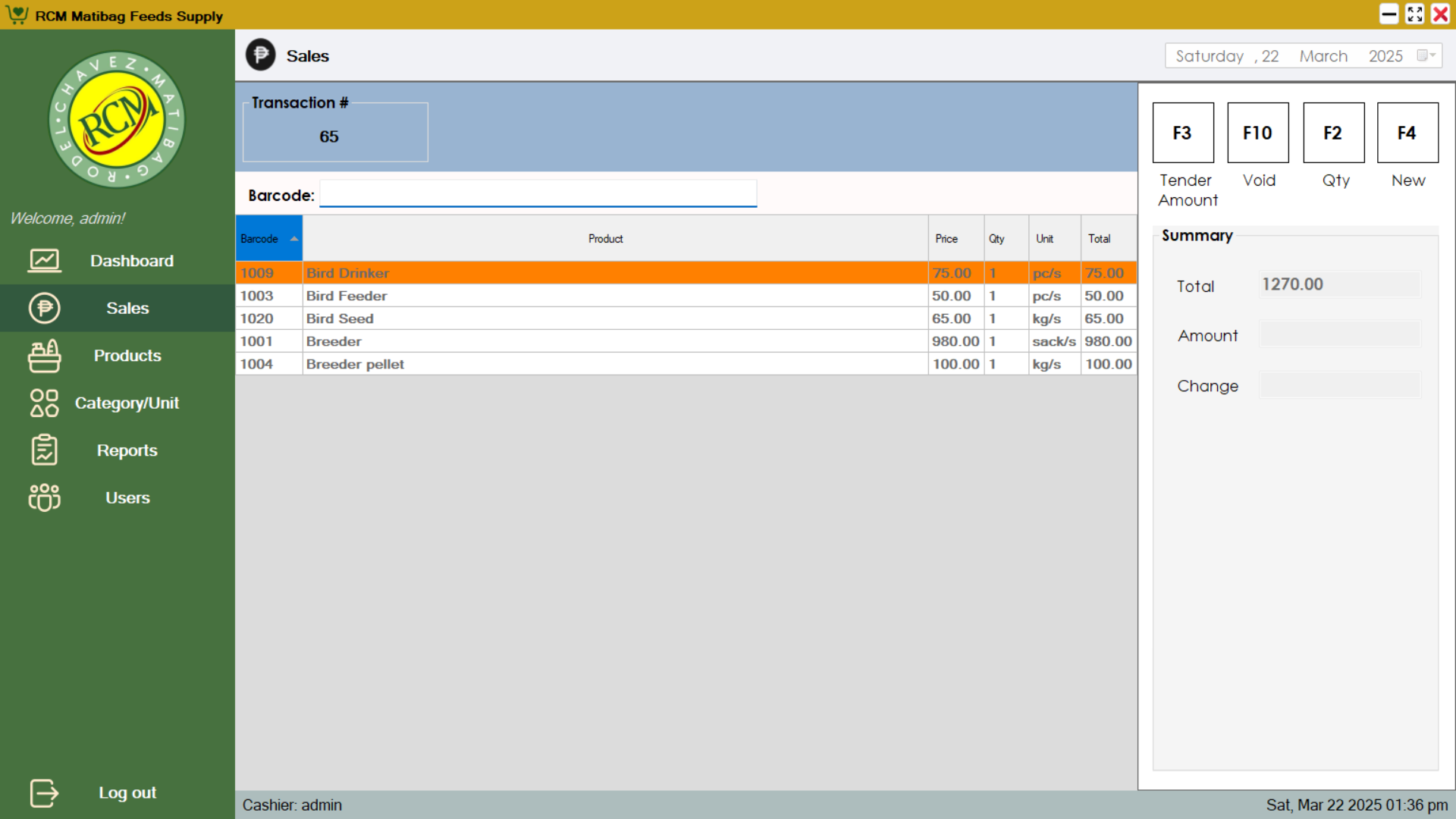Select the Bird Drinker row
The height and width of the screenshot is (819, 1456).
(686, 273)
